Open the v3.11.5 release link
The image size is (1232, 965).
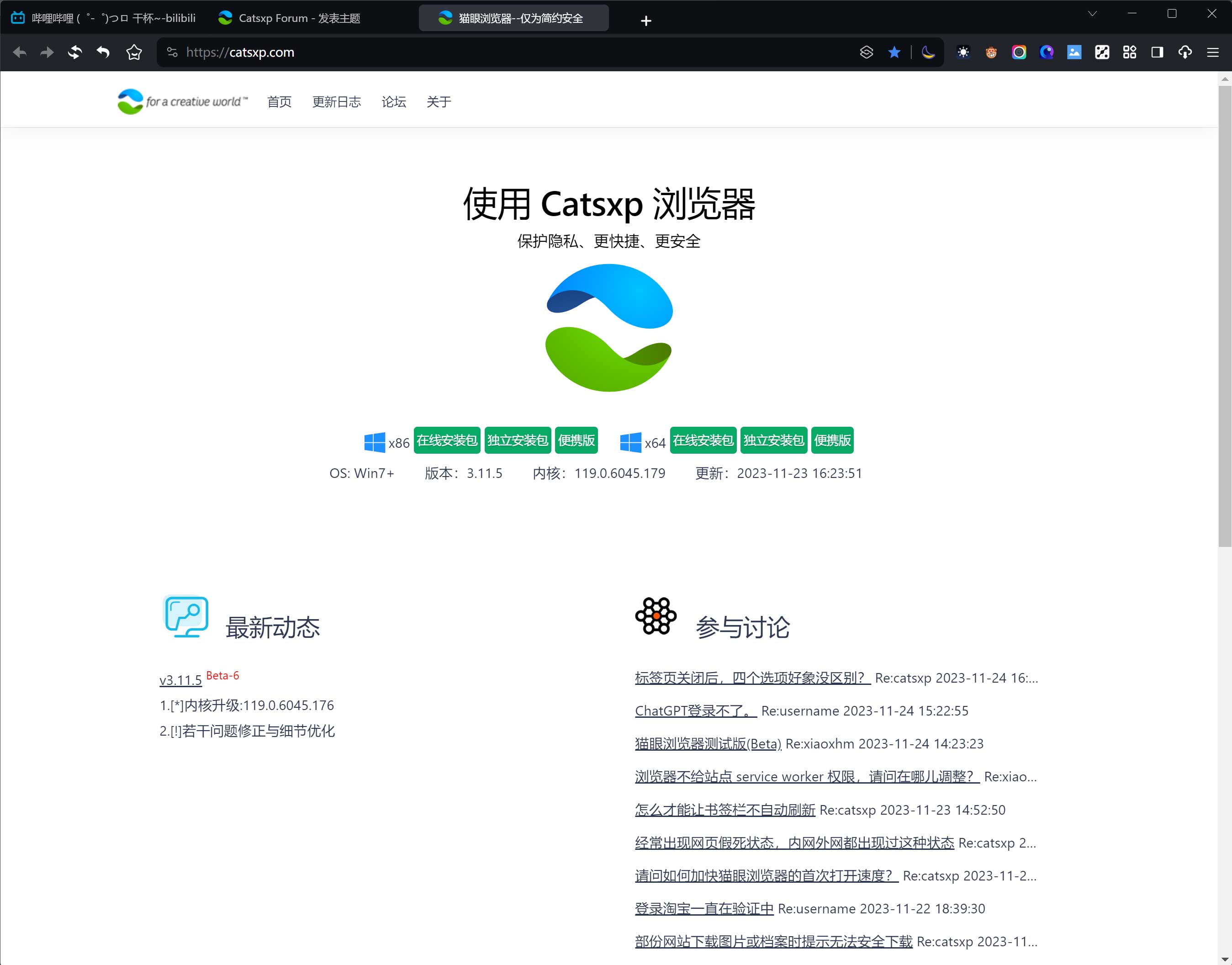click(x=181, y=680)
